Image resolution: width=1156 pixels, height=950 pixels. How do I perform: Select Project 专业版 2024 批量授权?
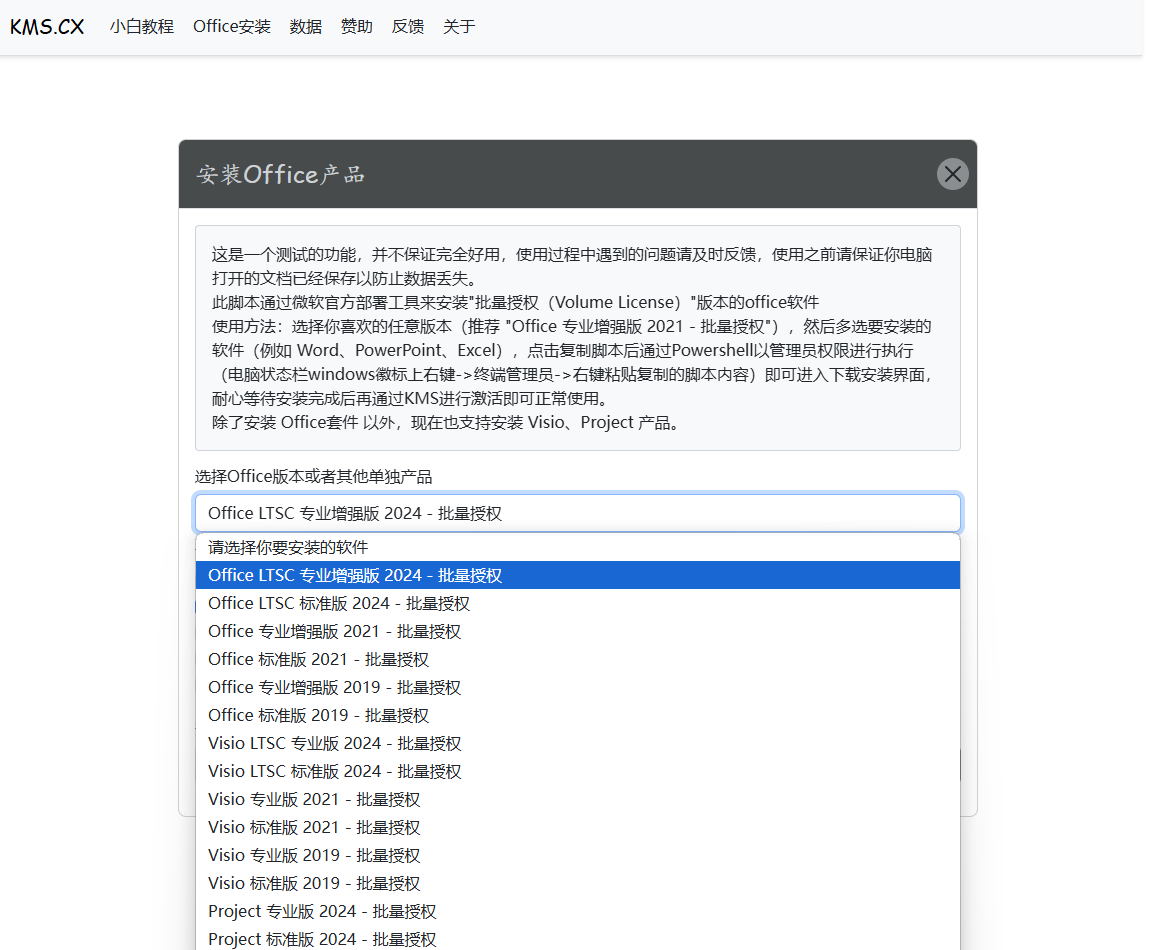322,911
